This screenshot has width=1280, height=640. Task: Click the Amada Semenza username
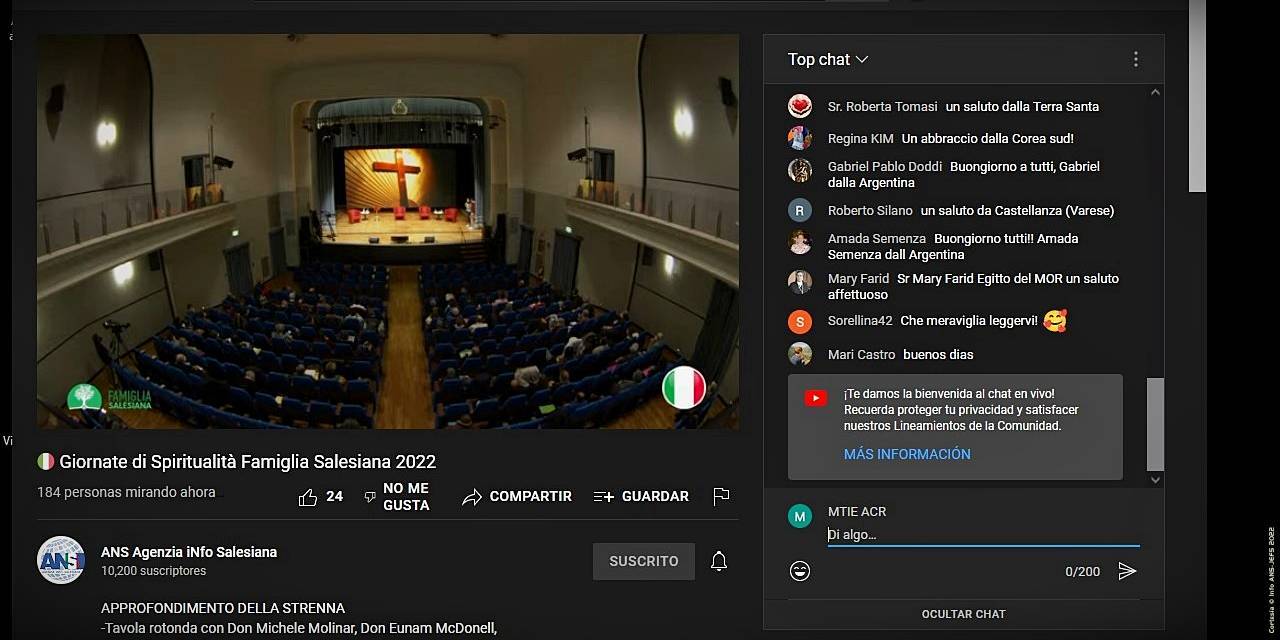pyautogui.click(x=877, y=238)
